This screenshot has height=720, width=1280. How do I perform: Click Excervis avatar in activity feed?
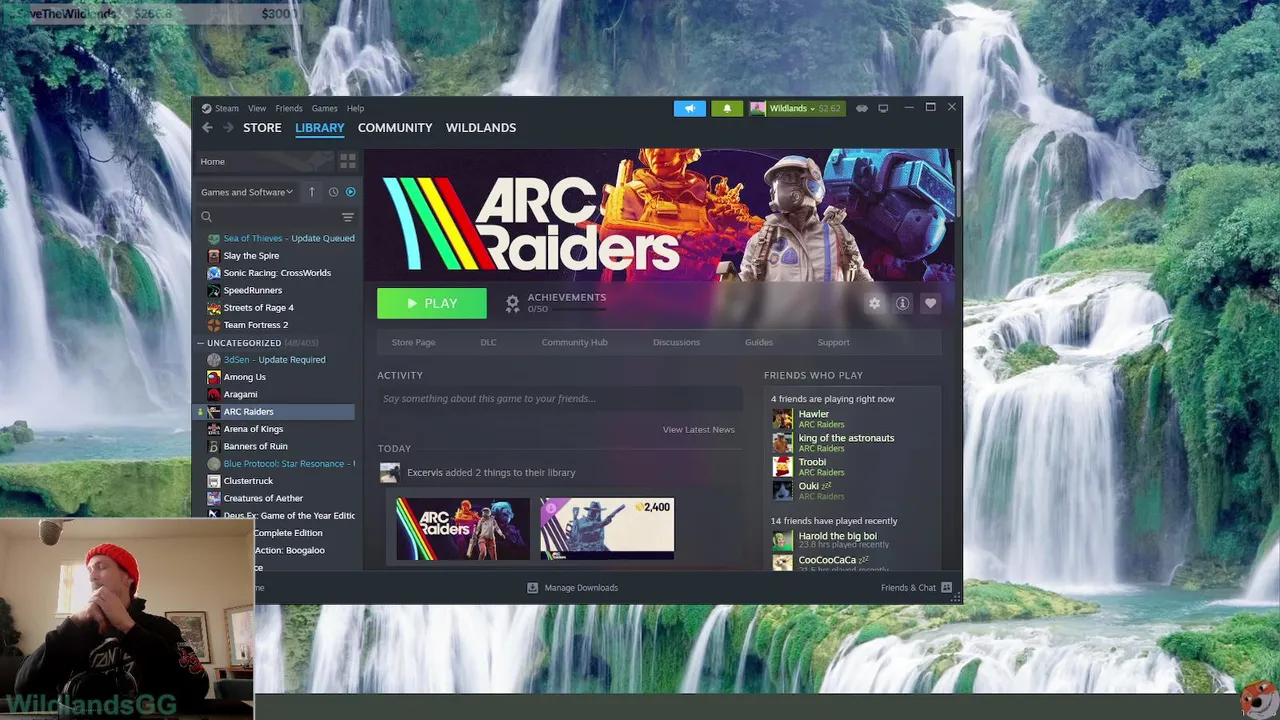(x=390, y=472)
